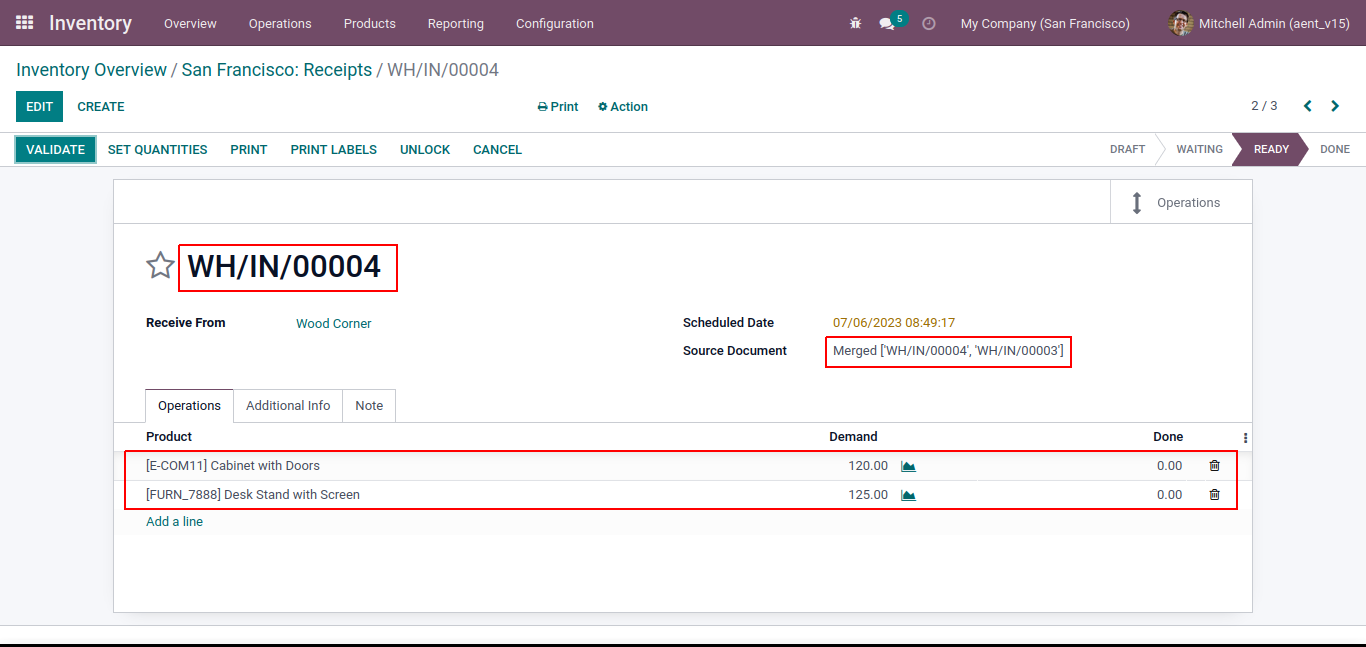Click the Merged source document text

948,351
